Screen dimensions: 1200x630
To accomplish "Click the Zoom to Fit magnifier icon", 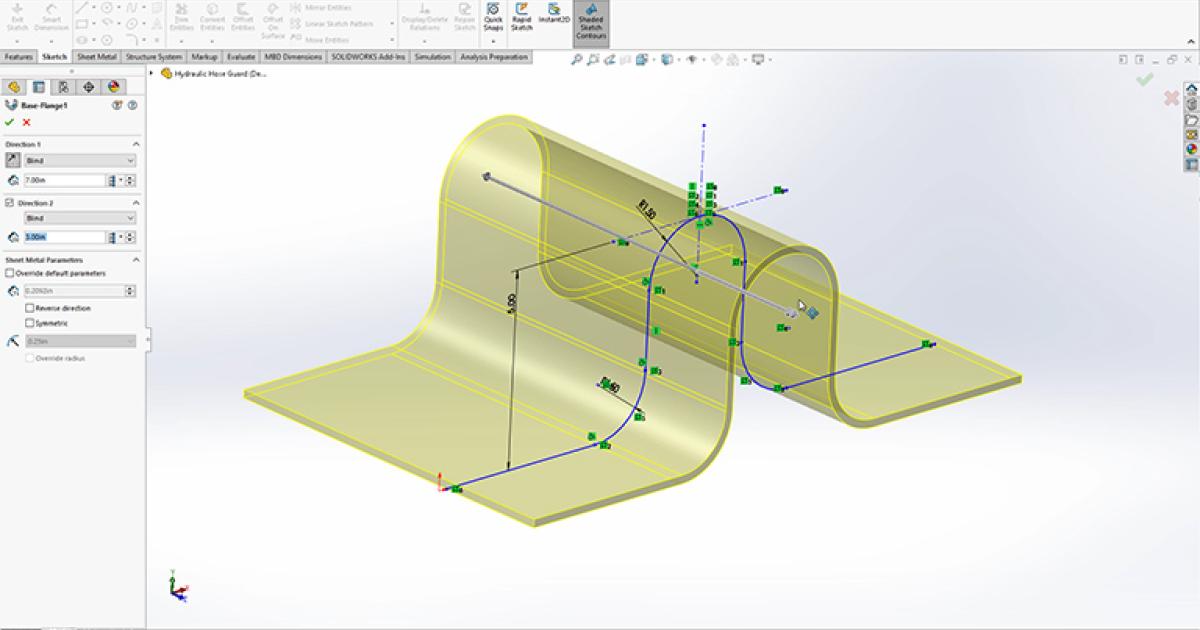I will [x=577, y=60].
